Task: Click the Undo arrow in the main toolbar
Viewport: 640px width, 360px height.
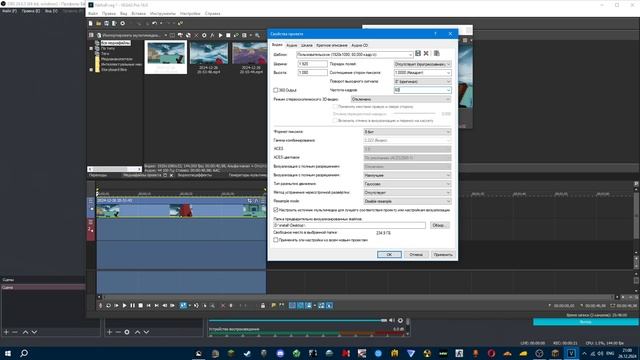Action: (x=154, y=24)
